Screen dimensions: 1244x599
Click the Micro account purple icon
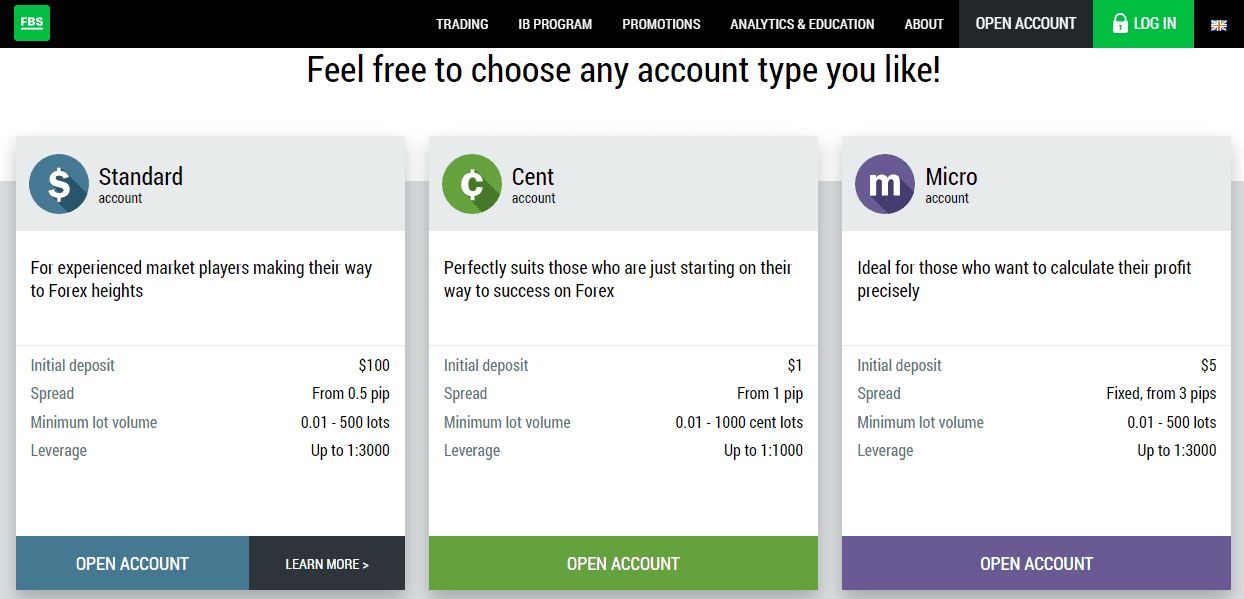click(x=885, y=184)
